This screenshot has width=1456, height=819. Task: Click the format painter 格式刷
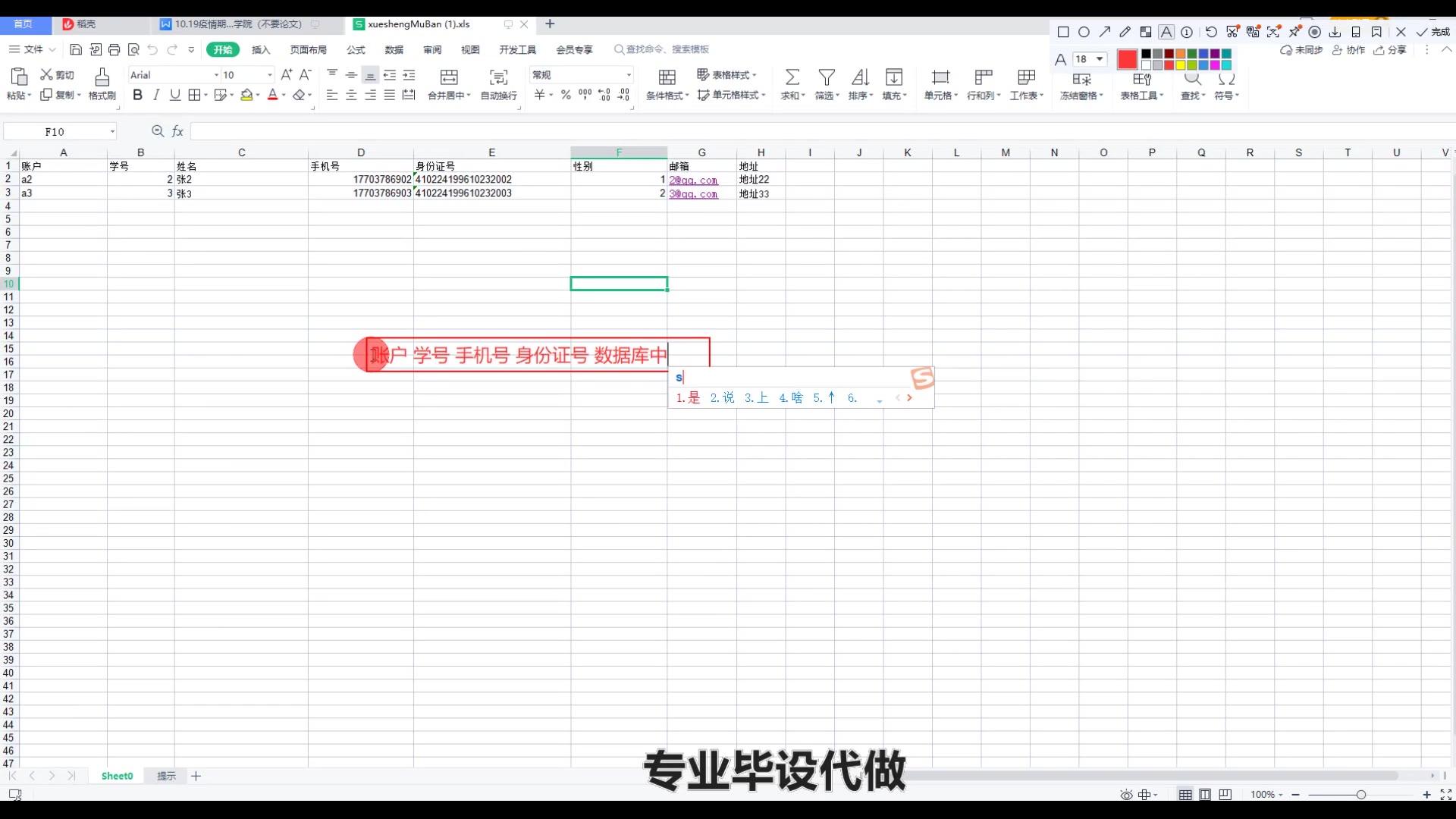tap(102, 83)
